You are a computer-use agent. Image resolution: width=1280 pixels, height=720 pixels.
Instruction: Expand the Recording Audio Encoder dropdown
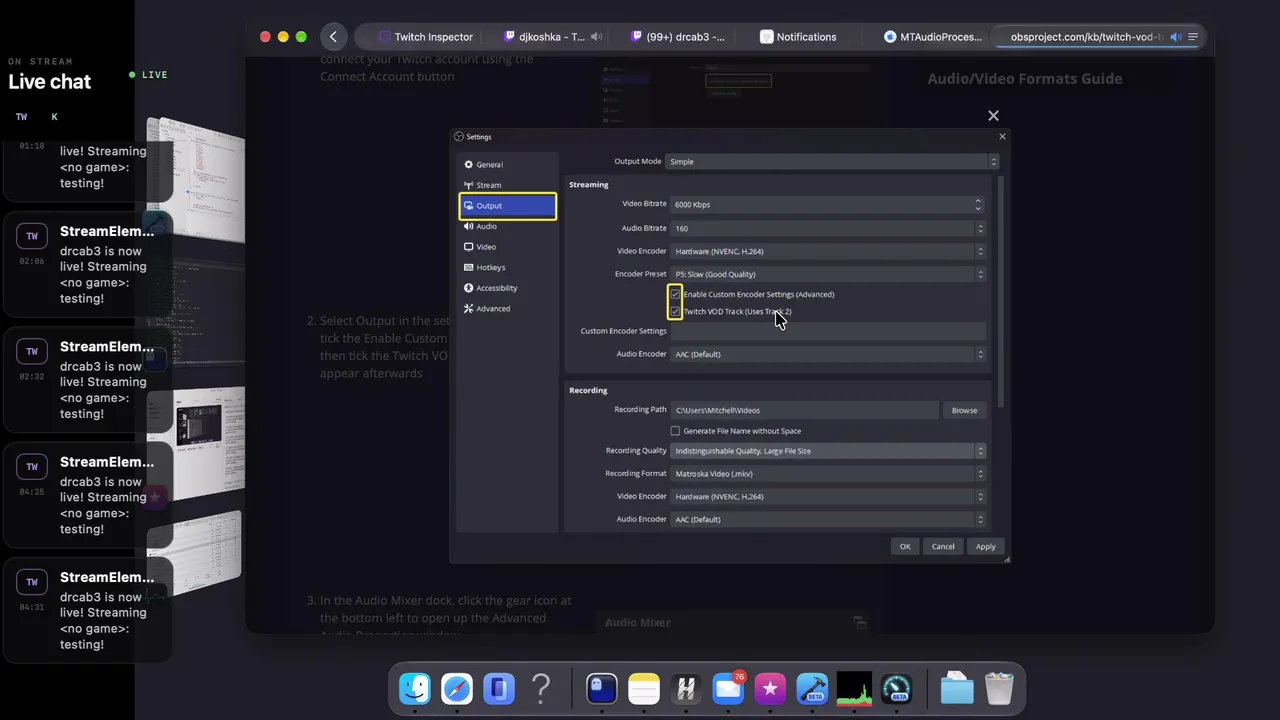pos(829,520)
